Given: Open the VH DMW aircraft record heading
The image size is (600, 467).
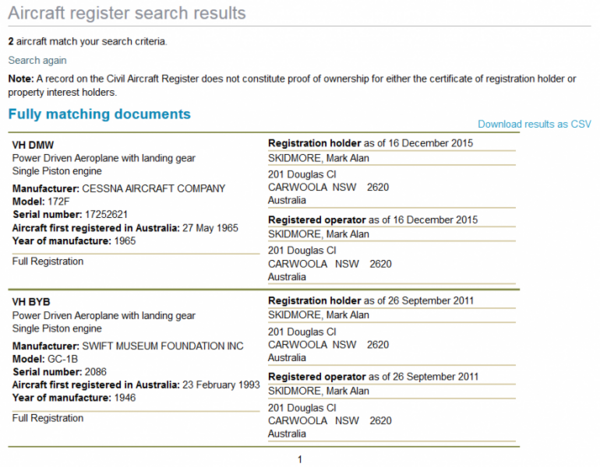Looking at the screenshot, I should pos(32,144).
